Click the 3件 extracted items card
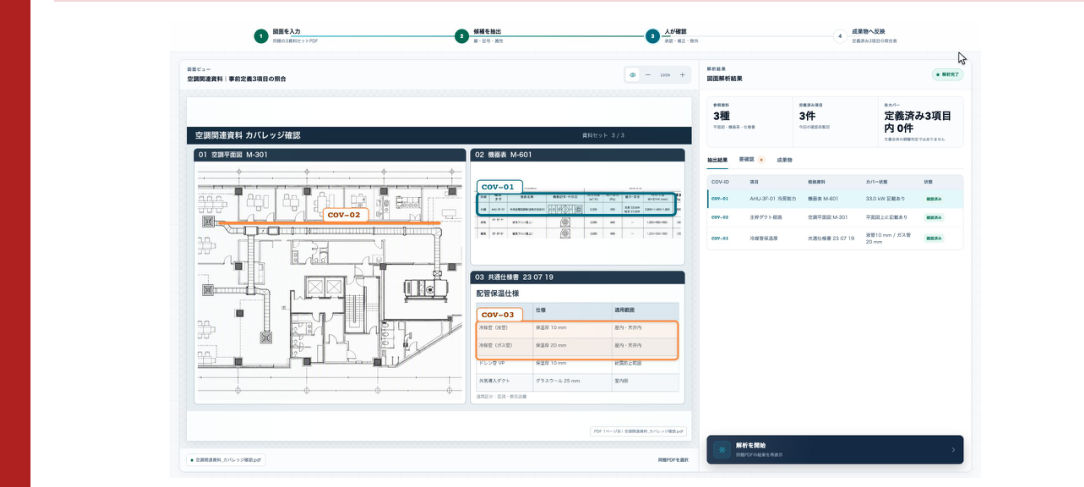Viewport: 1084px width, 487px height. click(x=835, y=122)
